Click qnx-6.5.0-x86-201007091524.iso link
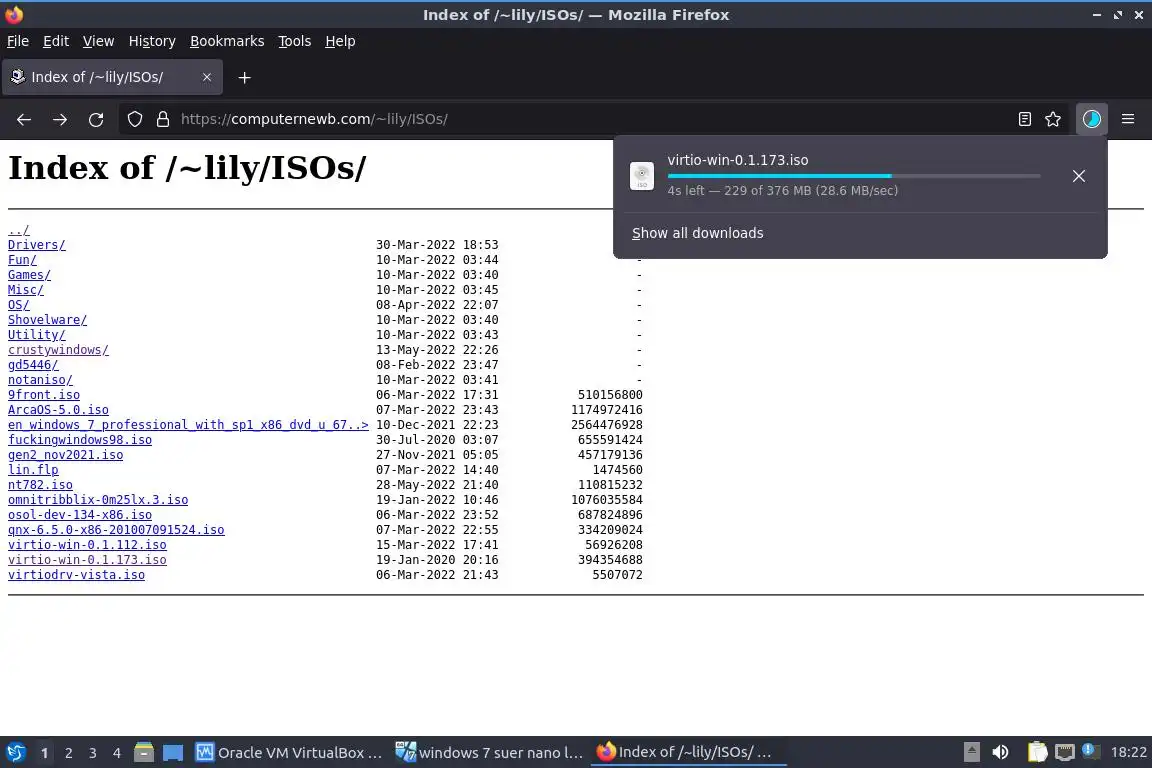 (x=116, y=530)
